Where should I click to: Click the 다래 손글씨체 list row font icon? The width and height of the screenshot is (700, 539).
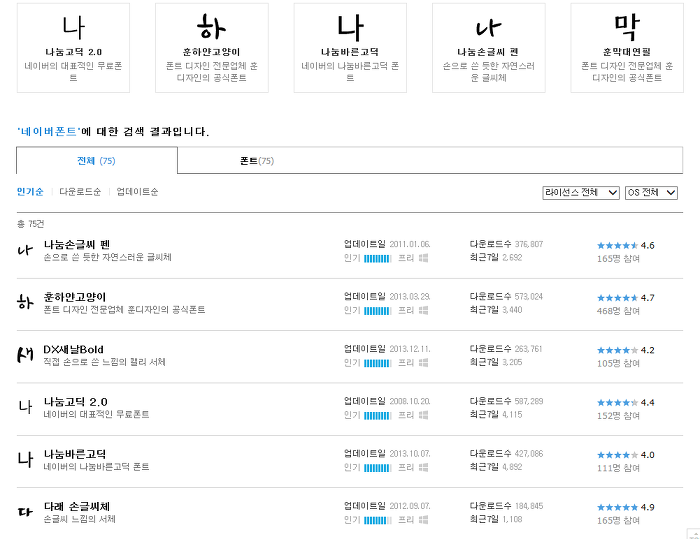[x=25, y=512]
